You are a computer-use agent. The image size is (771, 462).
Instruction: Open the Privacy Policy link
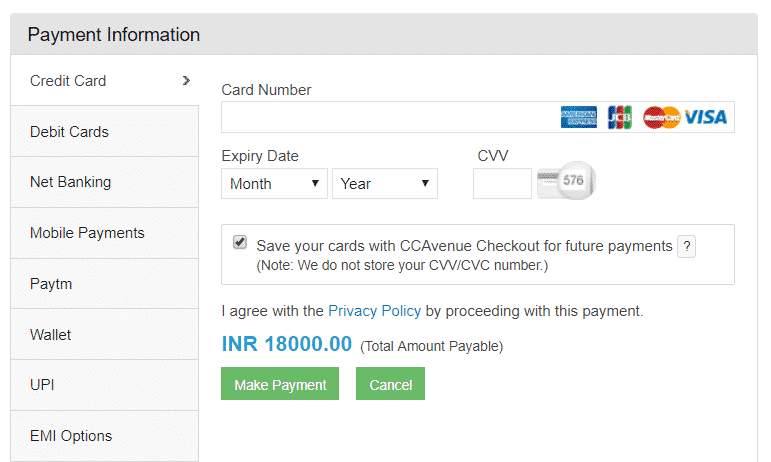click(x=374, y=311)
